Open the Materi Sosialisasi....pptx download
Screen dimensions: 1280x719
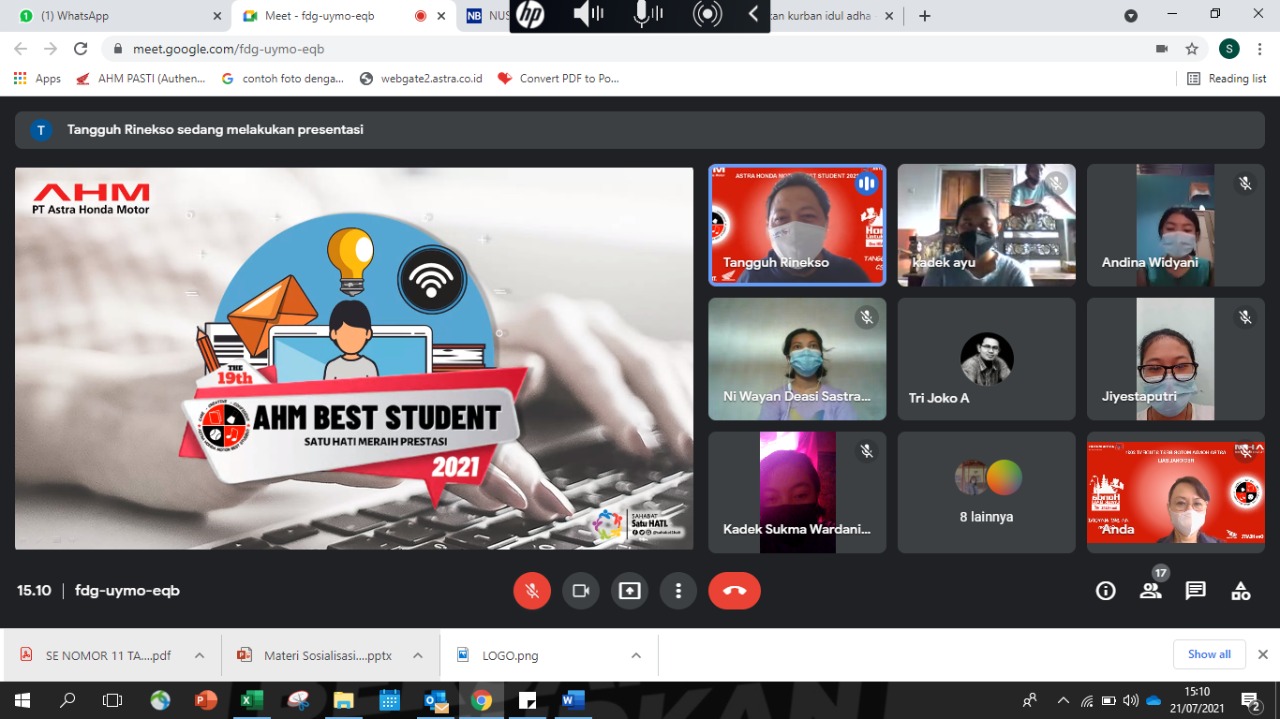pyautogui.click(x=316, y=655)
